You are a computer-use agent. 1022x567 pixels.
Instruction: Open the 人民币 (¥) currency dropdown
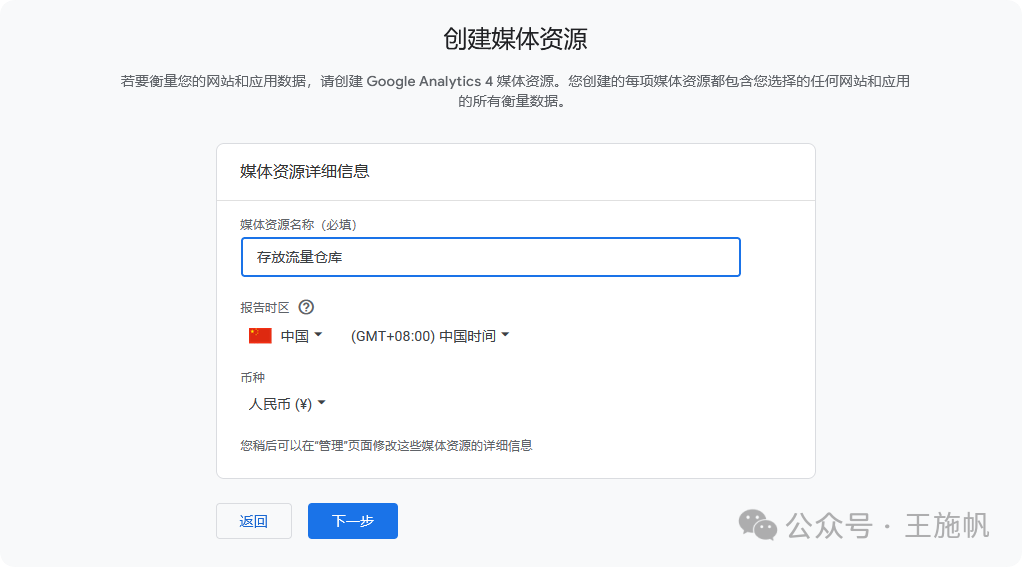tap(287, 404)
